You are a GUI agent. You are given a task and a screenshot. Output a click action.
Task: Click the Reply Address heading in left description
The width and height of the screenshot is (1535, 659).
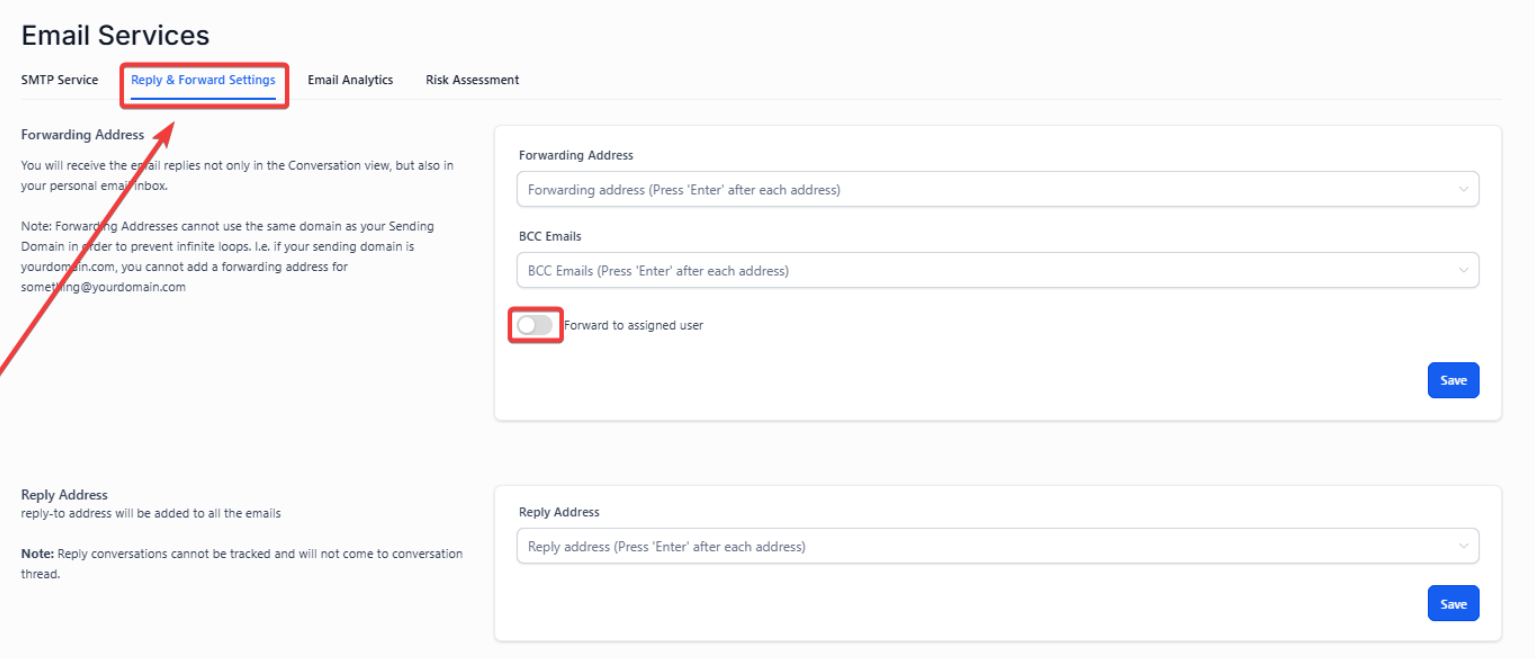click(64, 495)
